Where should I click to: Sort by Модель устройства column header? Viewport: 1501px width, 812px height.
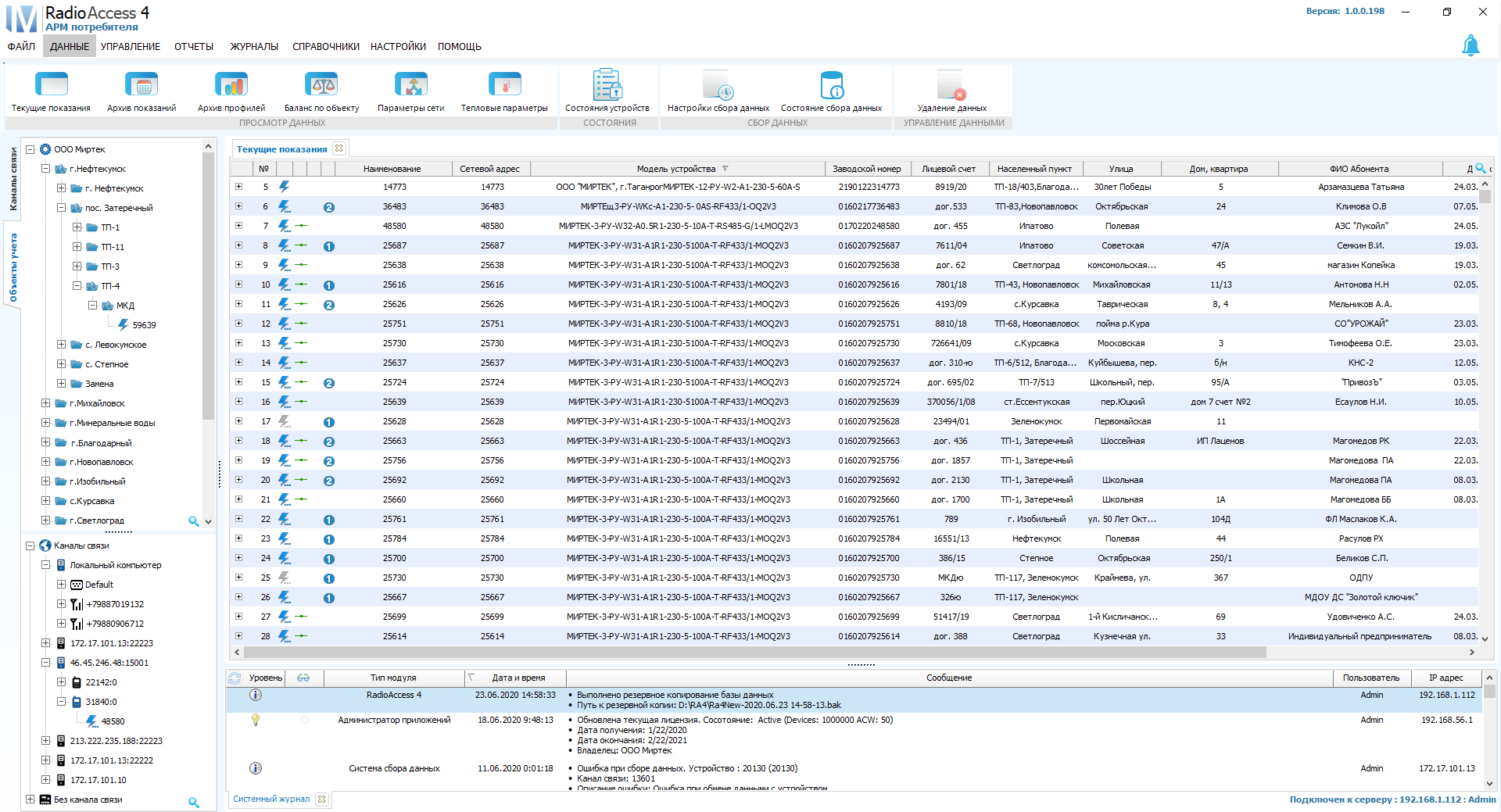point(677,169)
